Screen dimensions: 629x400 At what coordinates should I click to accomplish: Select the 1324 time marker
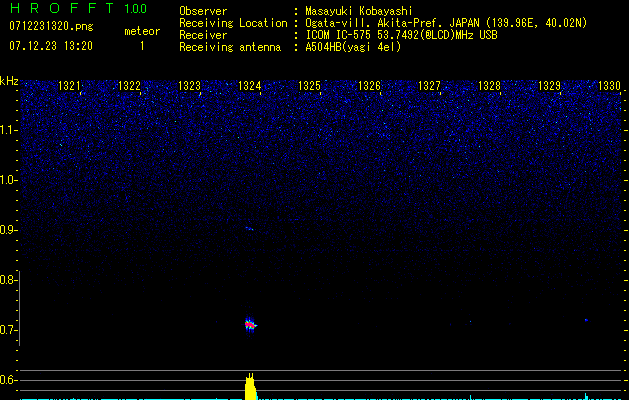coord(250,87)
